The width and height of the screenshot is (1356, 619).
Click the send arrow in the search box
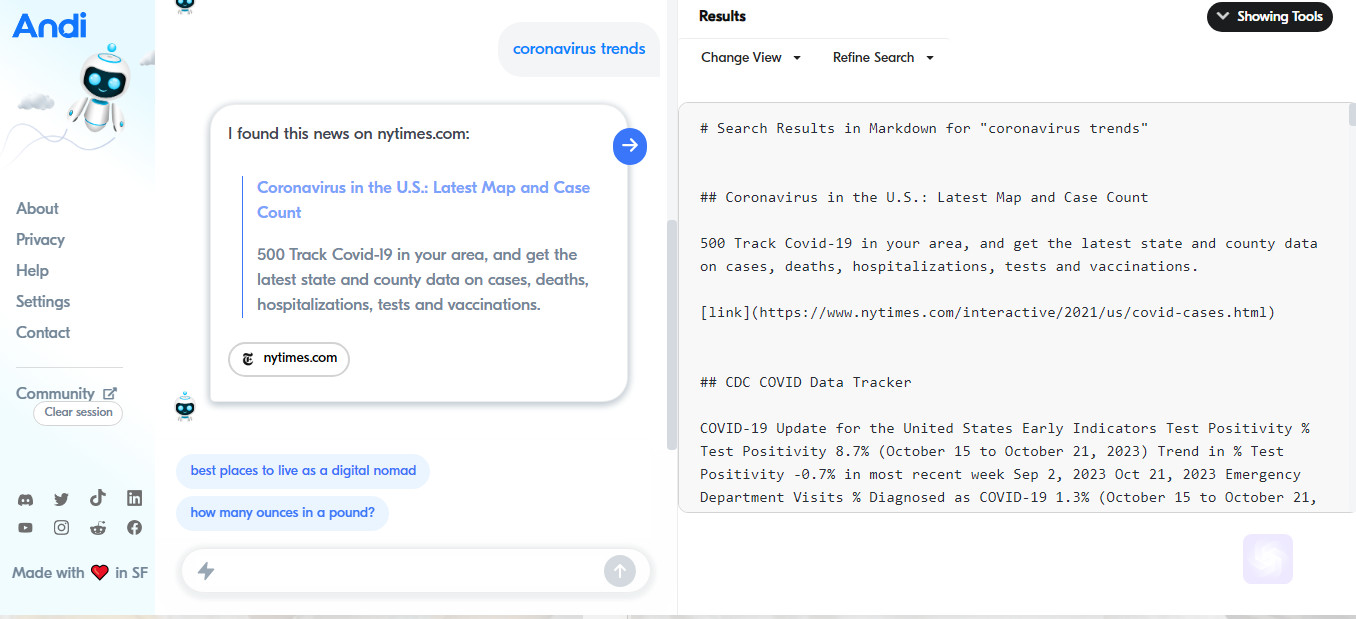pos(620,571)
